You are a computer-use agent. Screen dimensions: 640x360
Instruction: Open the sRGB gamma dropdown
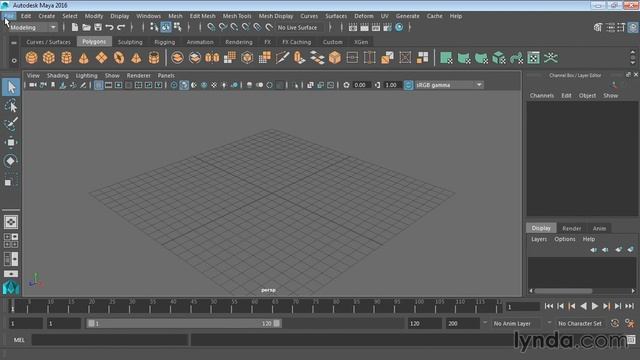tap(449, 85)
